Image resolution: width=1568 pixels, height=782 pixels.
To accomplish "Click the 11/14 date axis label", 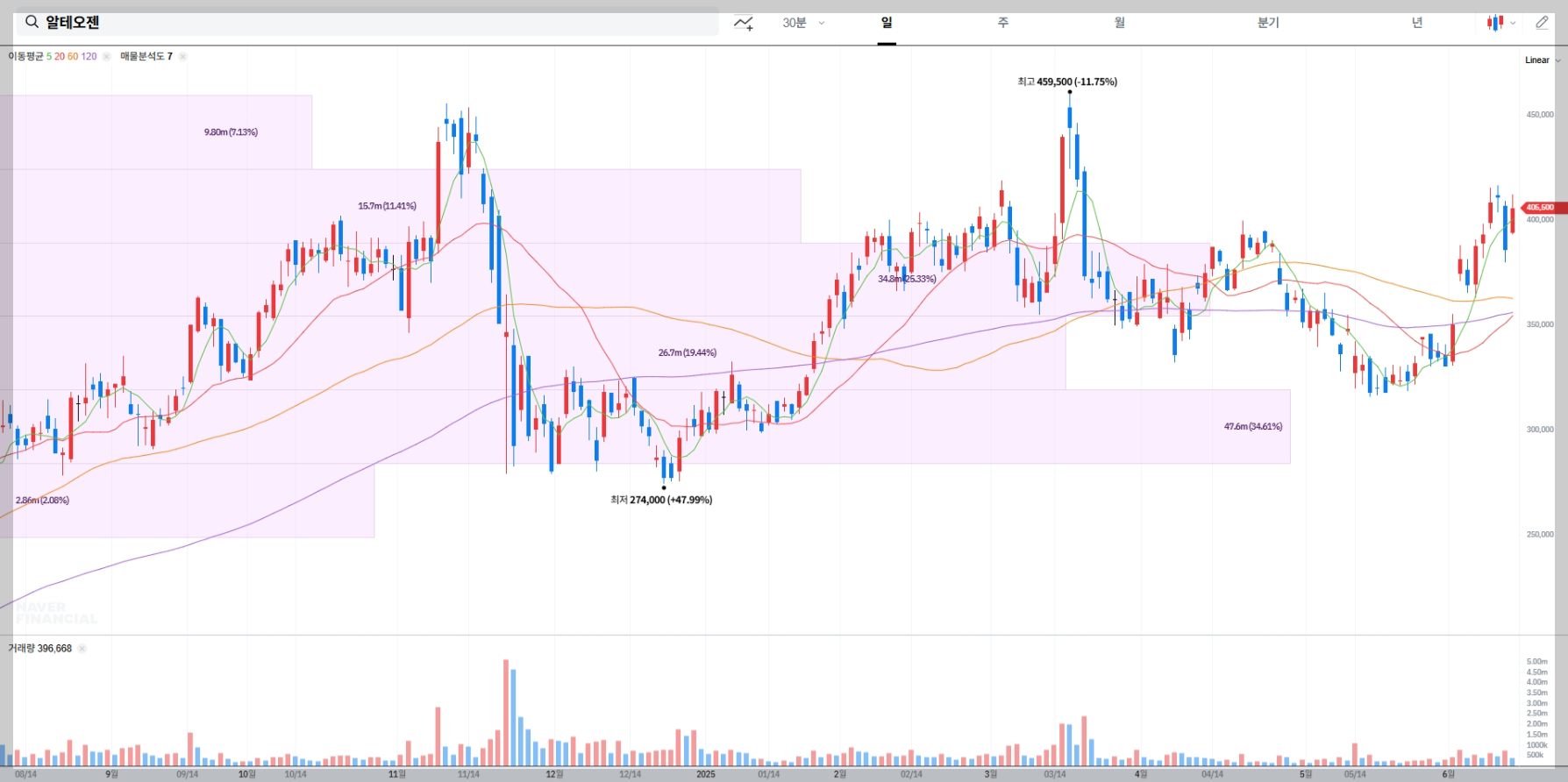I will tap(468, 774).
